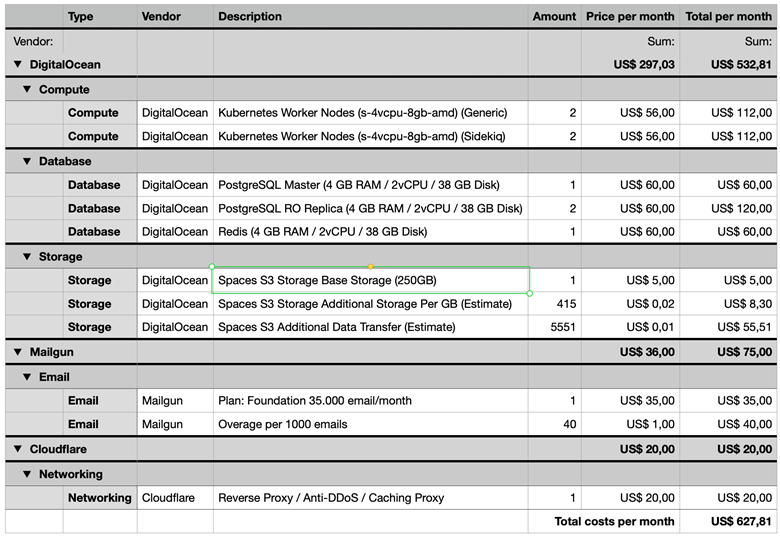Image resolution: width=780 pixels, height=536 pixels.
Task: Click the Mailgun total US$ 75,00
Action: (x=744, y=352)
